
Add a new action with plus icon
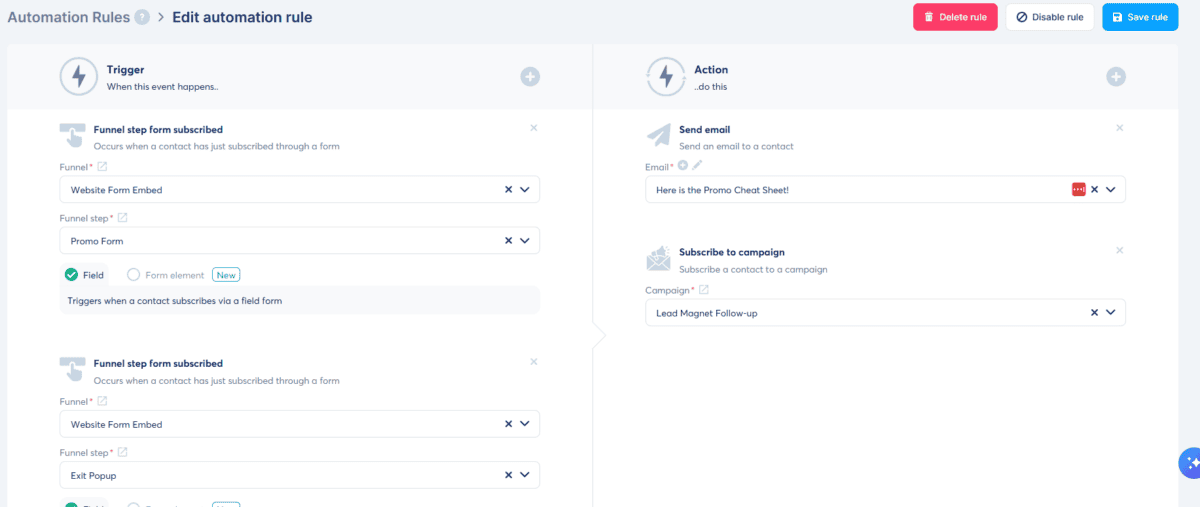pyautogui.click(x=1116, y=77)
